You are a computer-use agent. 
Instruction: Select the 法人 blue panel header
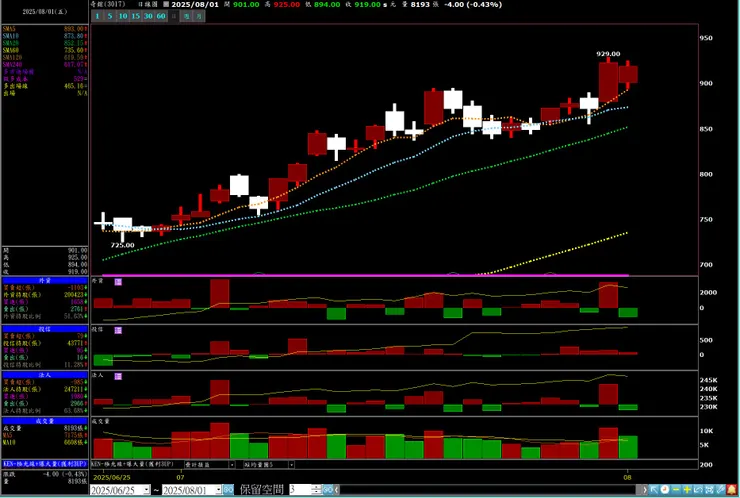pos(45,375)
